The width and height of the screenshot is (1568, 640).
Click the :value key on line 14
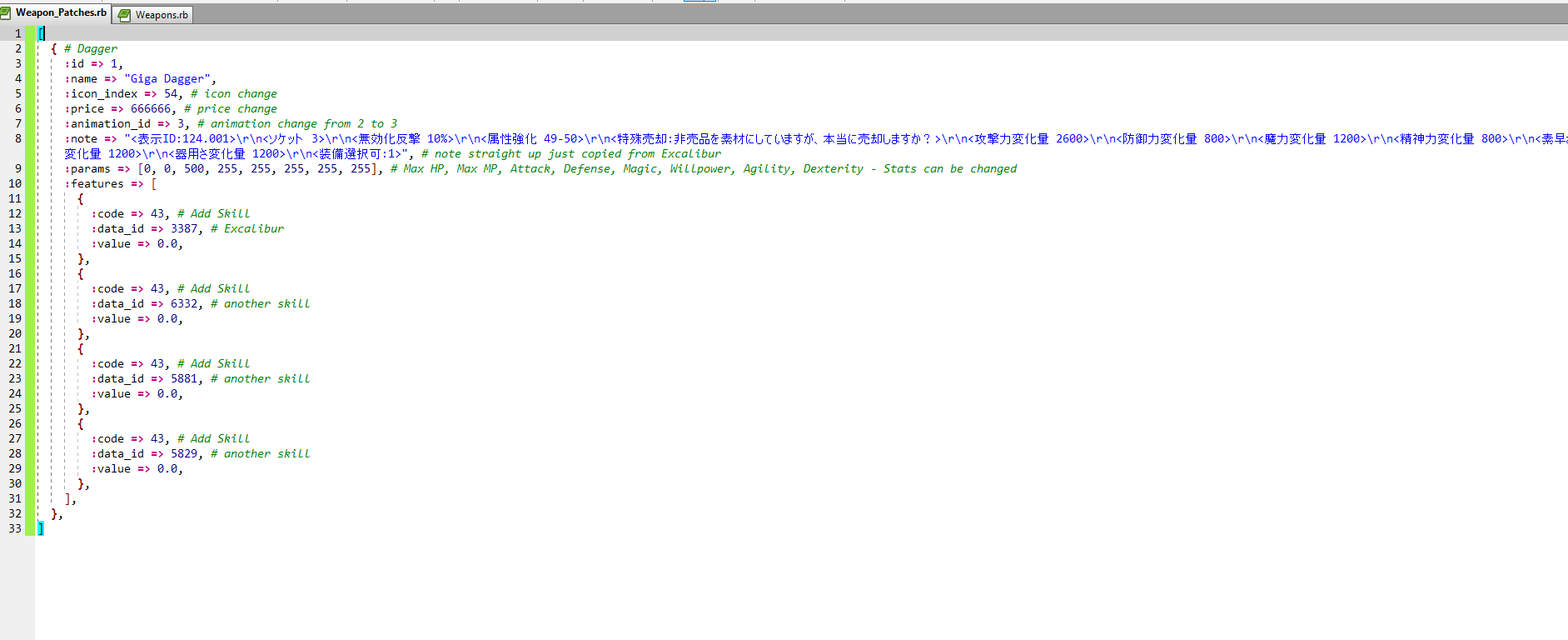111,243
